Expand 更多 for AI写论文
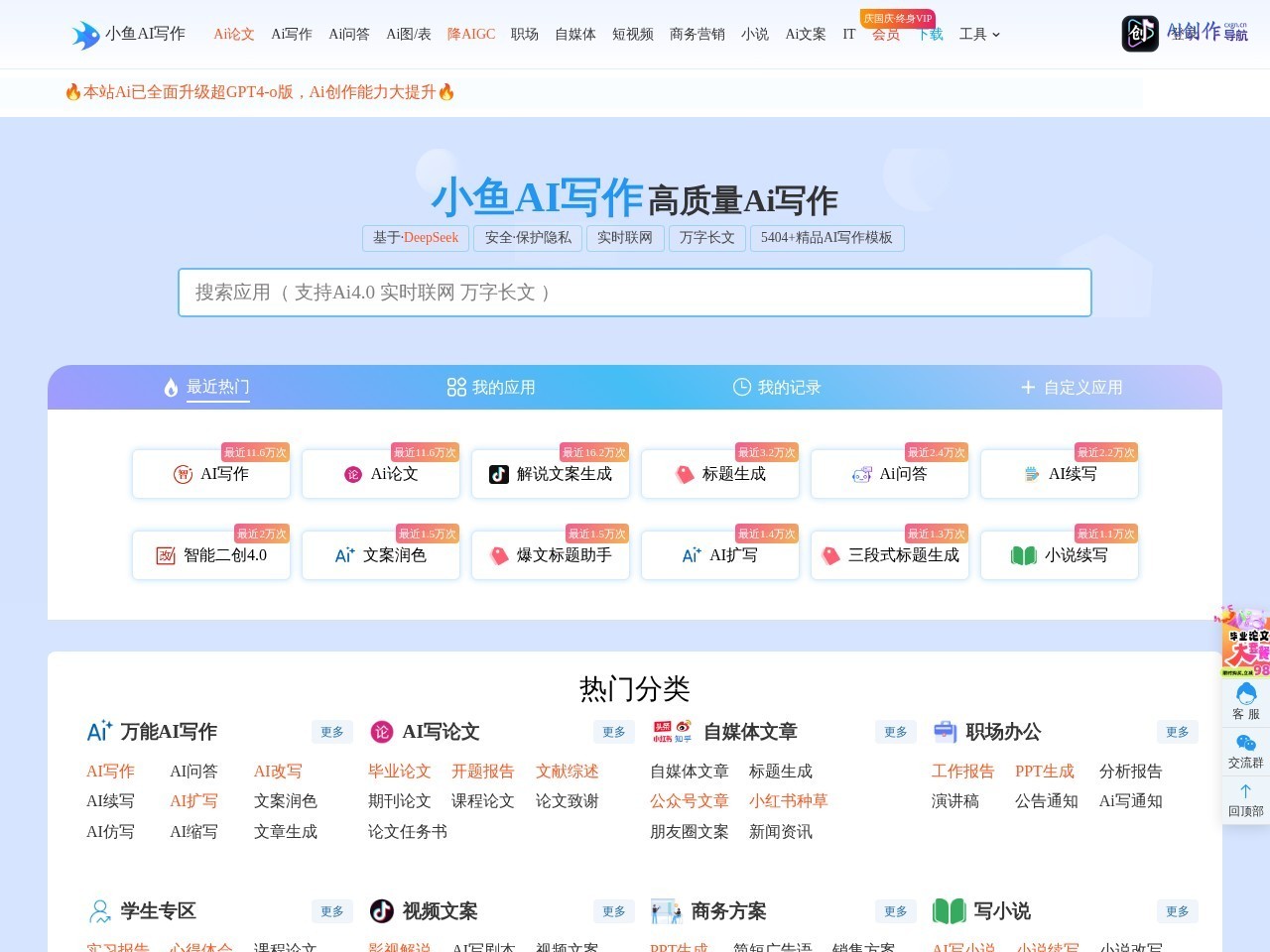Screen dimensions: 1270x952 [x=614, y=732]
